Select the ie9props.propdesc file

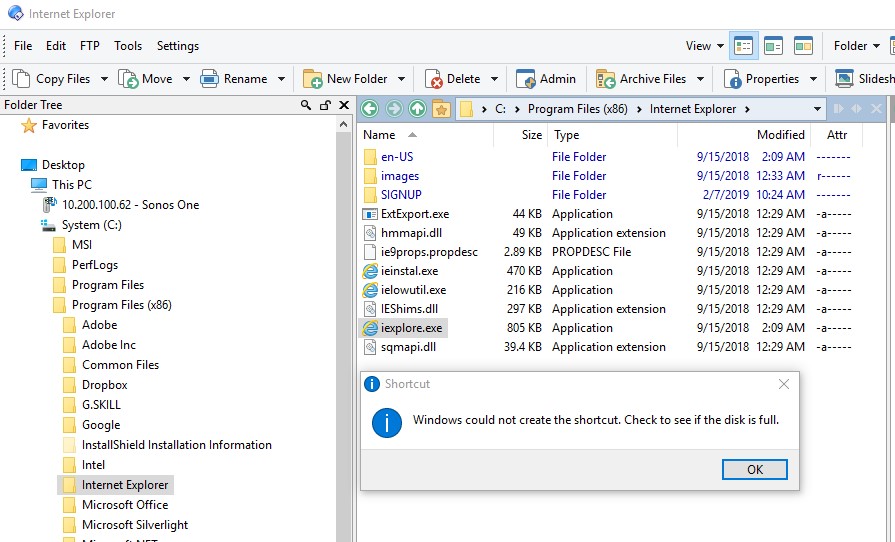(429, 252)
